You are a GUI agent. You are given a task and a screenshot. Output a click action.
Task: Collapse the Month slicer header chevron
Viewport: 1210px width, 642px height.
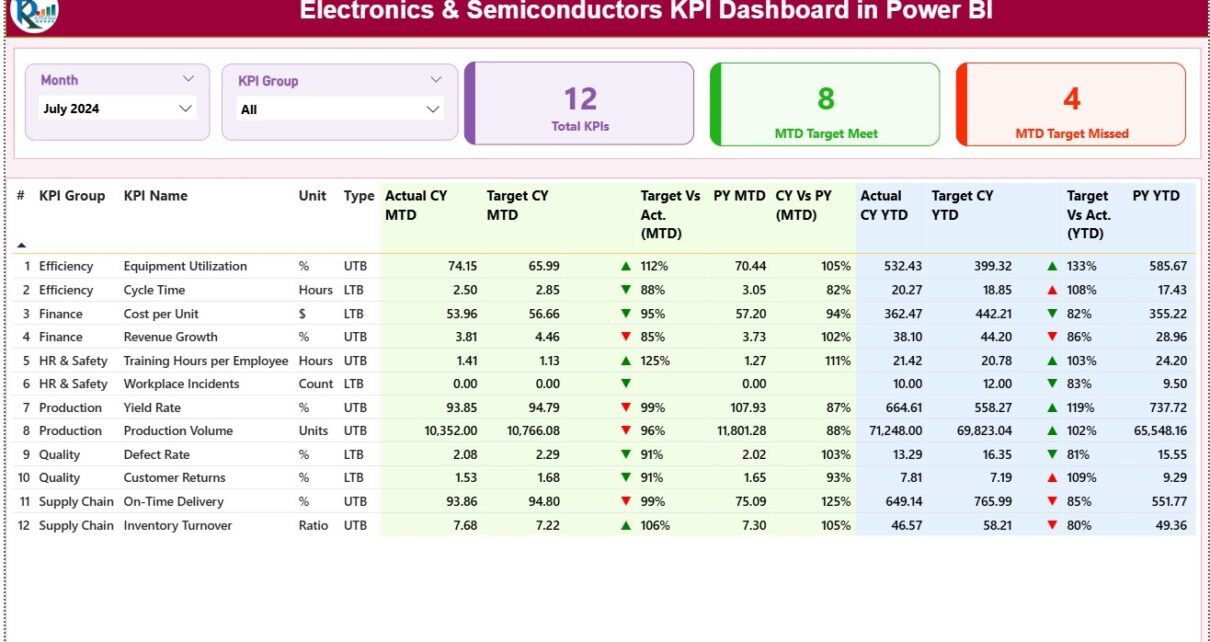[x=188, y=79]
